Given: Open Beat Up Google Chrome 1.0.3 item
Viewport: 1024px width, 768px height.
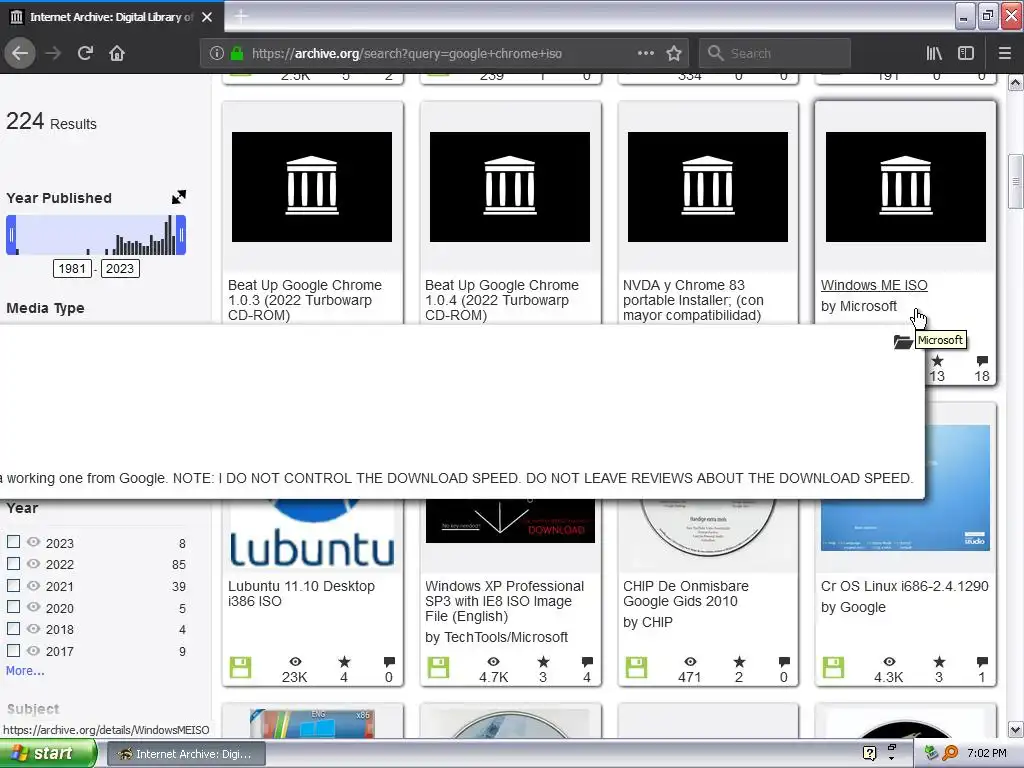Looking at the screenshot, I should click(x=304, y=300).
